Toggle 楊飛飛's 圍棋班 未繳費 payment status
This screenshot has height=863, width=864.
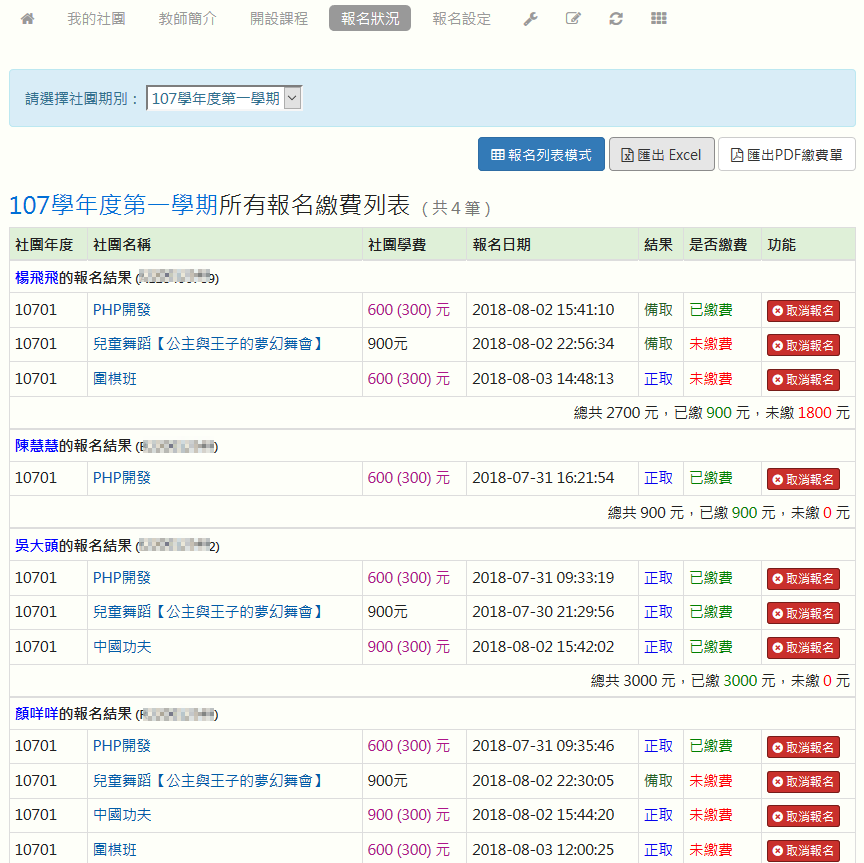coord(710,379)
